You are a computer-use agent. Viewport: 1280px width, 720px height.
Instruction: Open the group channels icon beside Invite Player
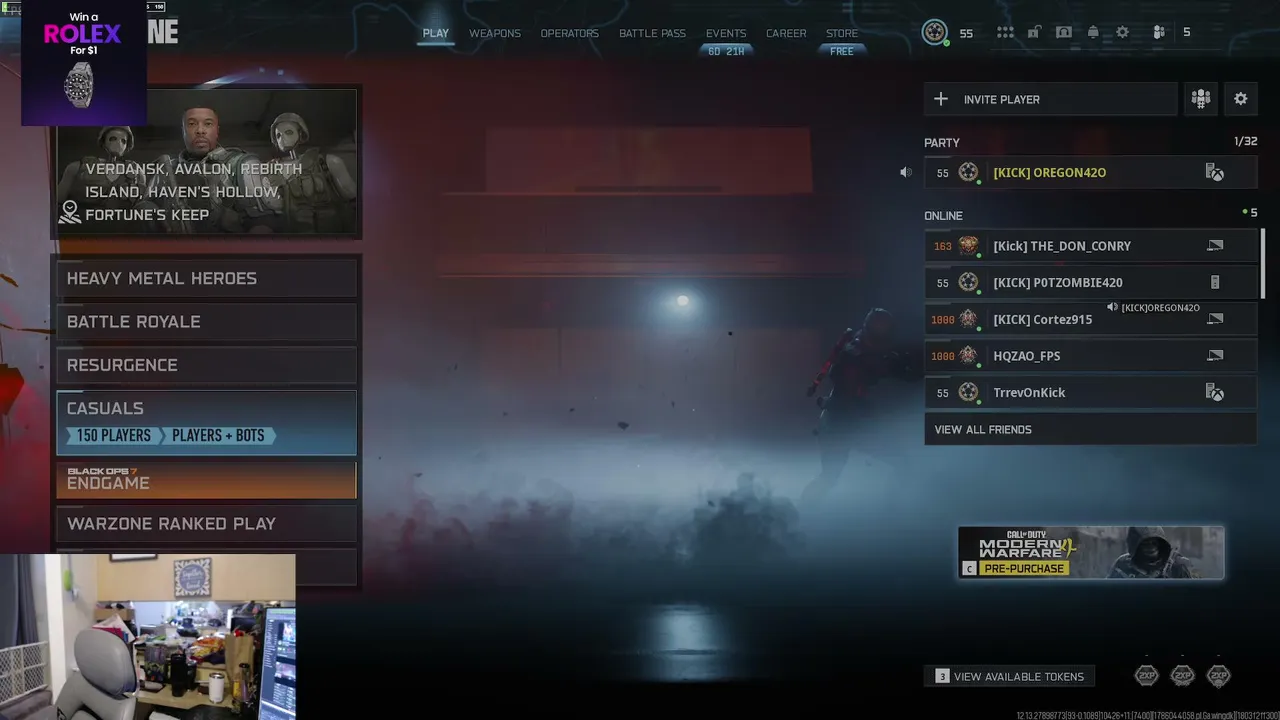(1201, 99)
